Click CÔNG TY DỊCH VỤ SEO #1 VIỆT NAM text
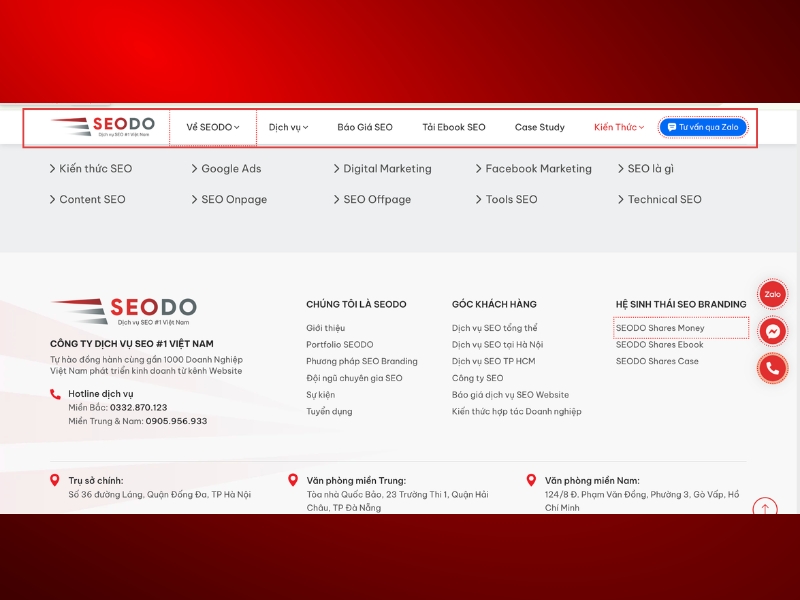Viewport: 800px width, 600px height. click(x=132, y=344)
